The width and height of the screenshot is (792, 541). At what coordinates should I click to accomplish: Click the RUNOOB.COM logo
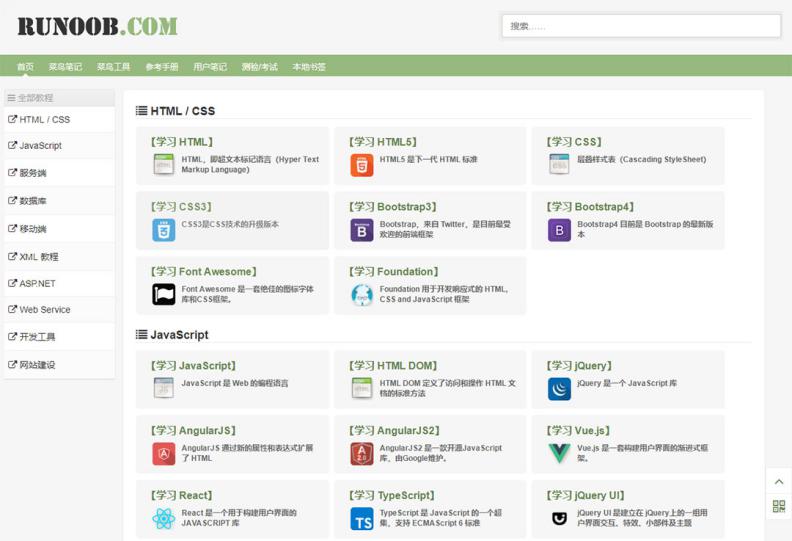[x=97, y=27]
